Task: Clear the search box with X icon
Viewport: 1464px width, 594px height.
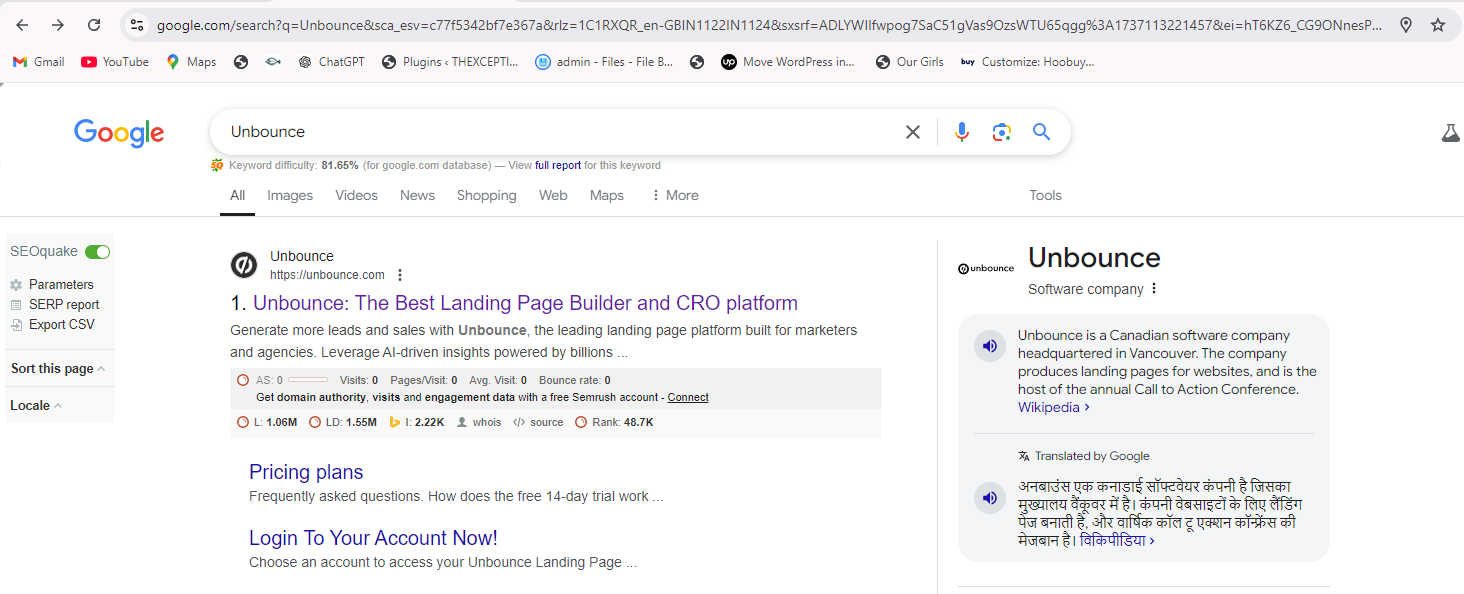Action: pos(912,132)
